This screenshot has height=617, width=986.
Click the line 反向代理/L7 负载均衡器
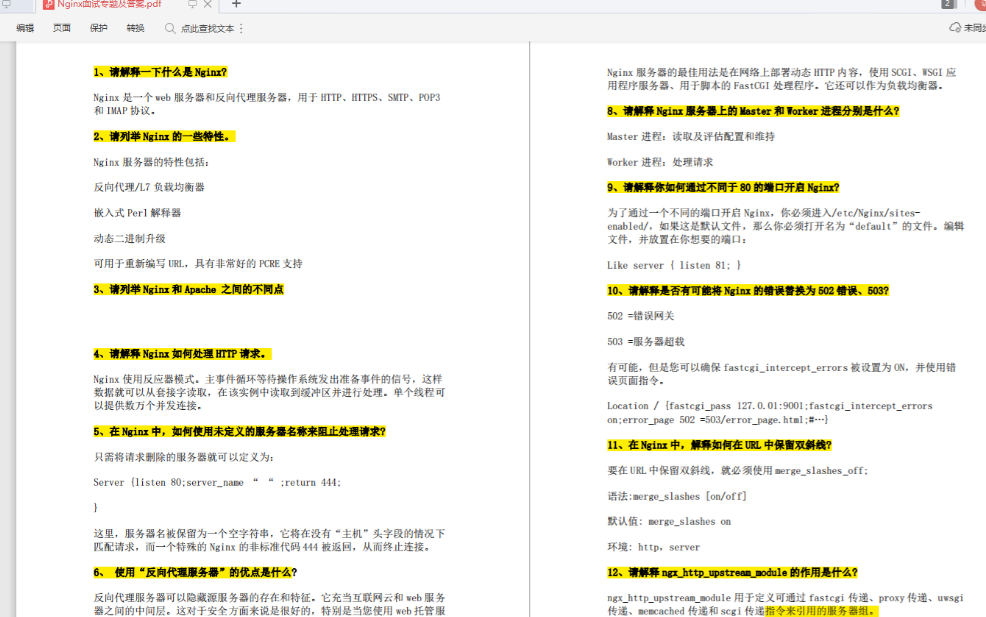click(149, 187)
